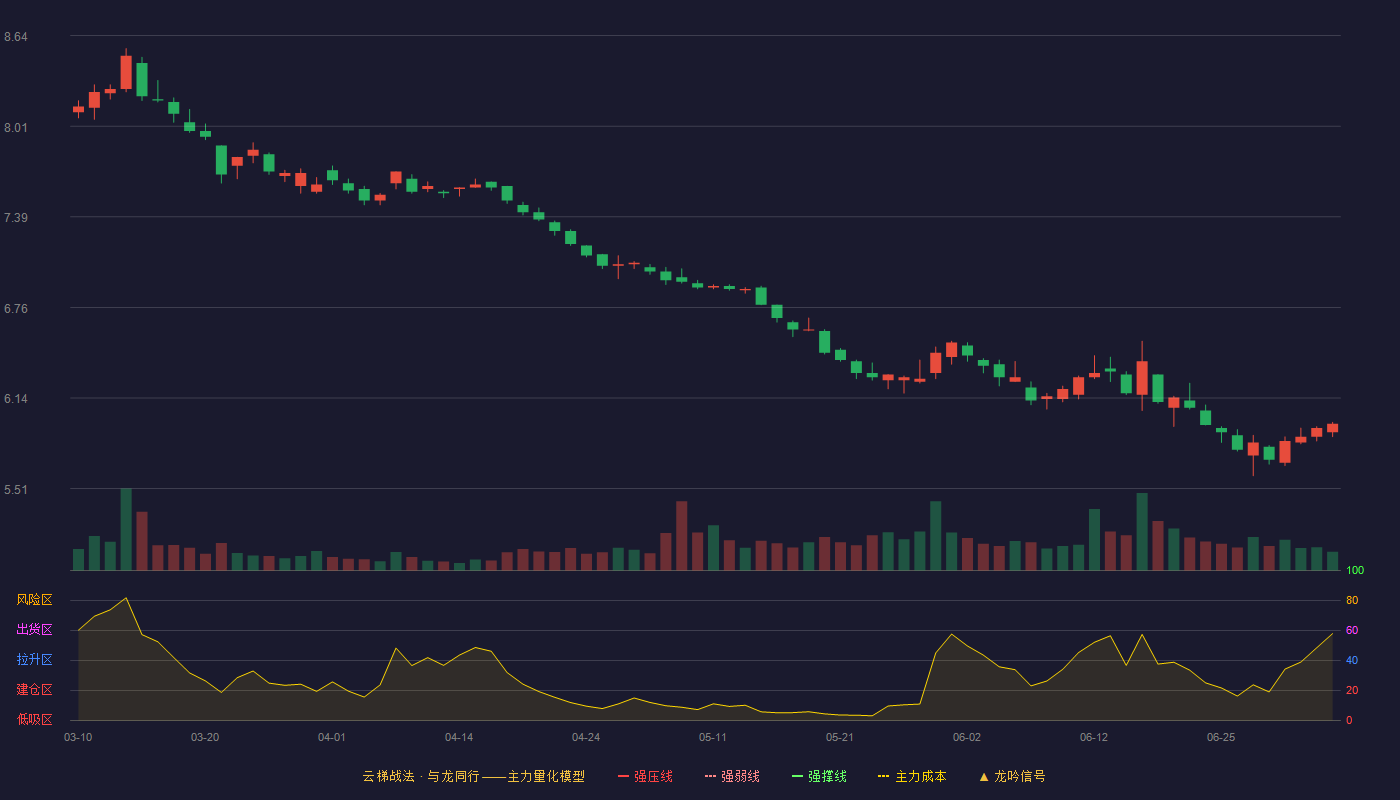Screen dimensions: 1400x800
Task: Toggle the 强弱线 series legend text
Action: point(740,776)
